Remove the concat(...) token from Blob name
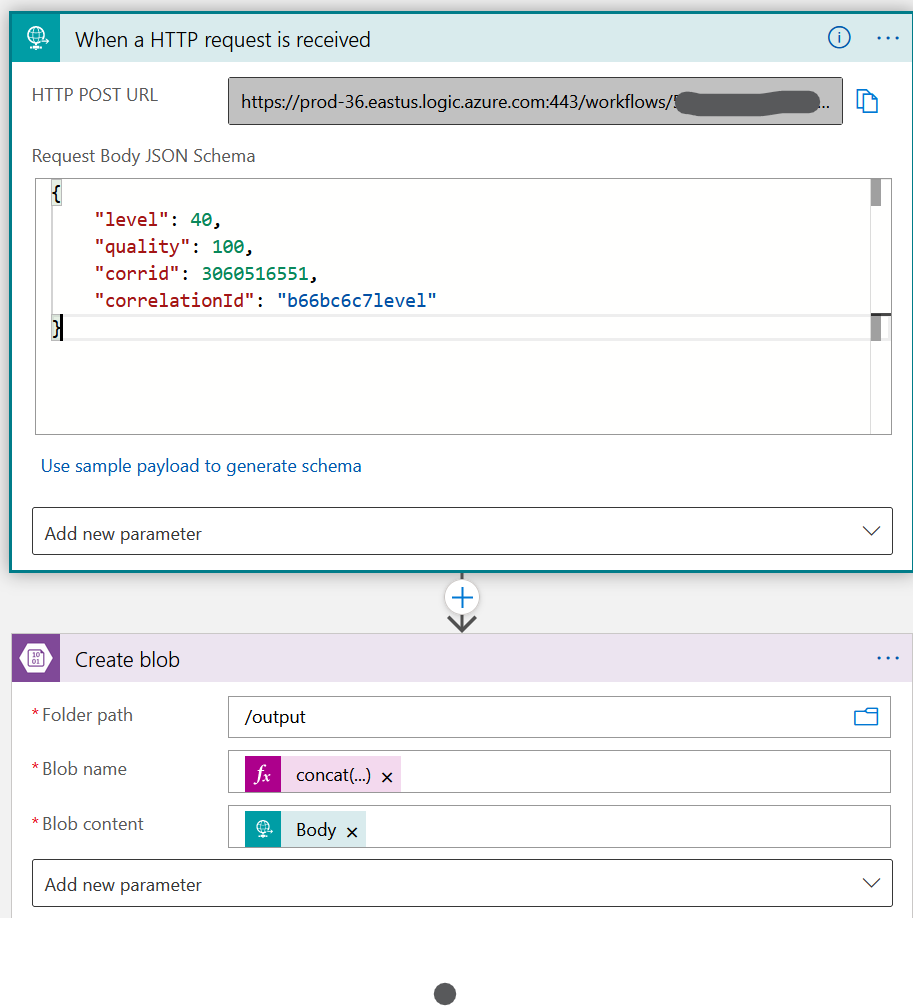The image size is (913, 1006). tap(387, 777)
